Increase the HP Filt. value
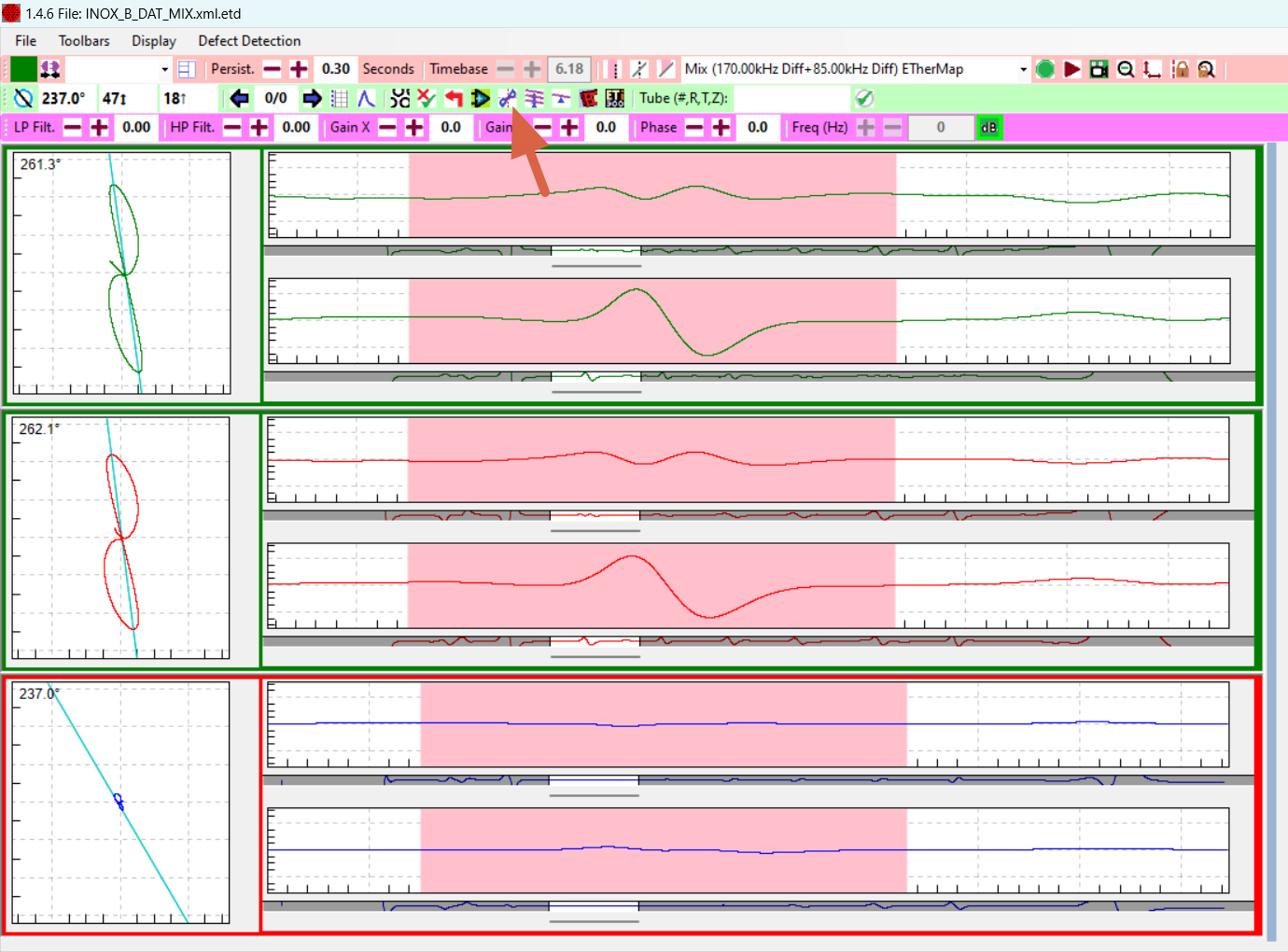Viewport: 1288px width, 952px height. point(259,127)
